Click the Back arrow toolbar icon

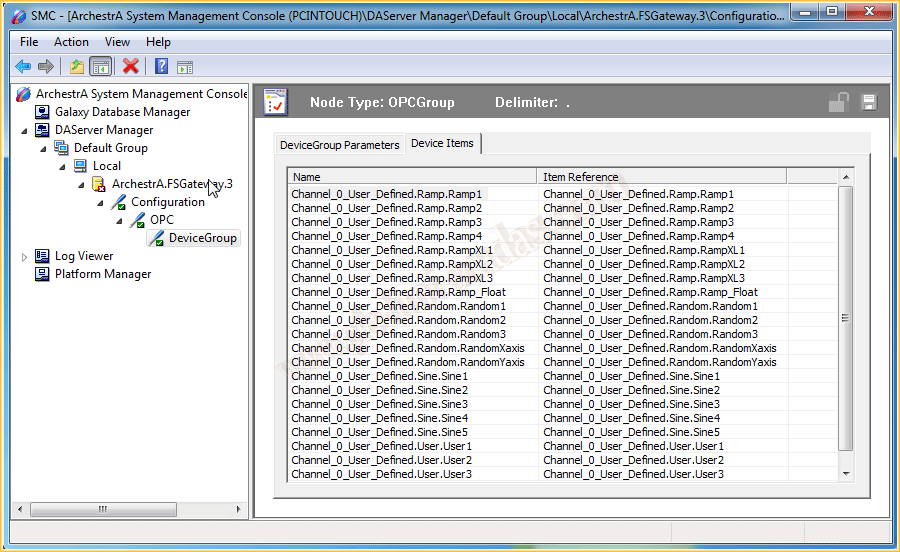(23, 67)
